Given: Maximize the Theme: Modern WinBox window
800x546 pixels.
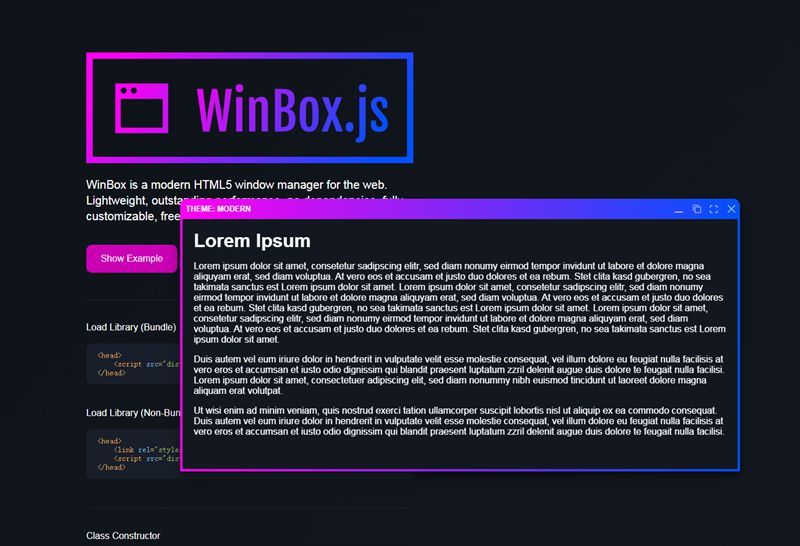Looking at the screenshot, I should coord(697,209).
